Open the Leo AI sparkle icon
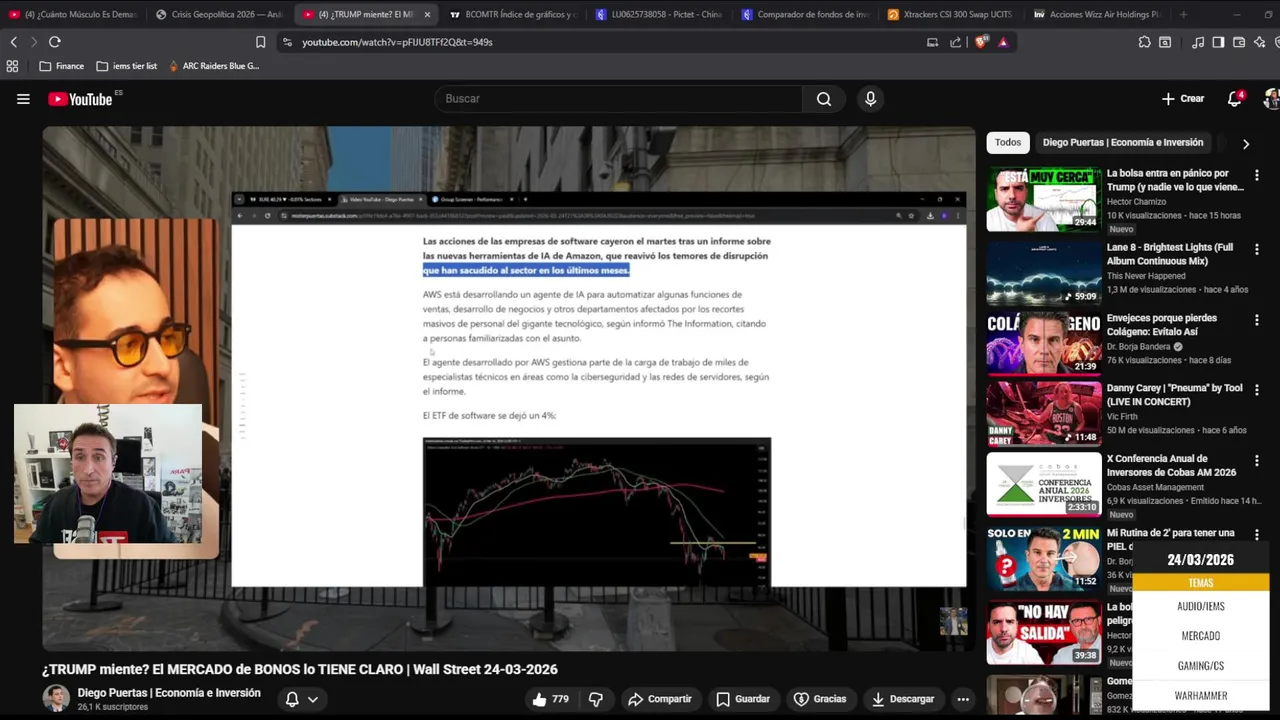 (x=1260, y=42)
